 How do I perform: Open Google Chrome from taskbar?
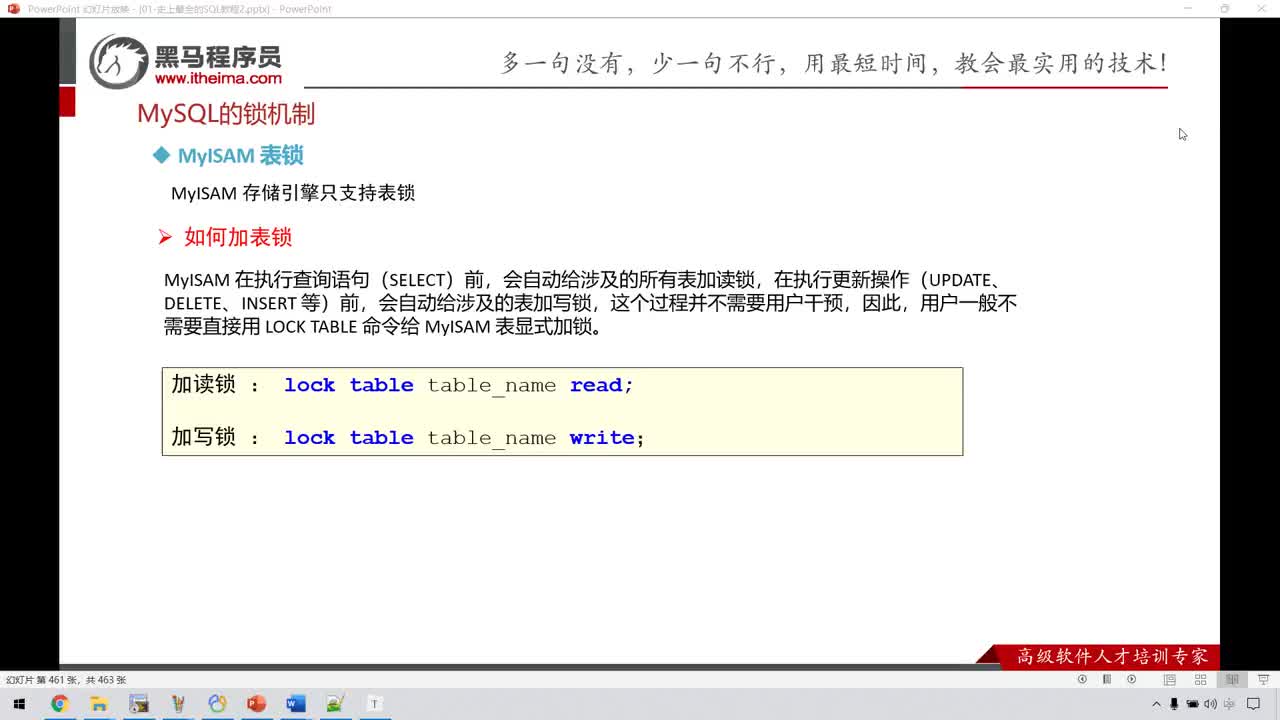pyautogui.click(x=59, y=704)
